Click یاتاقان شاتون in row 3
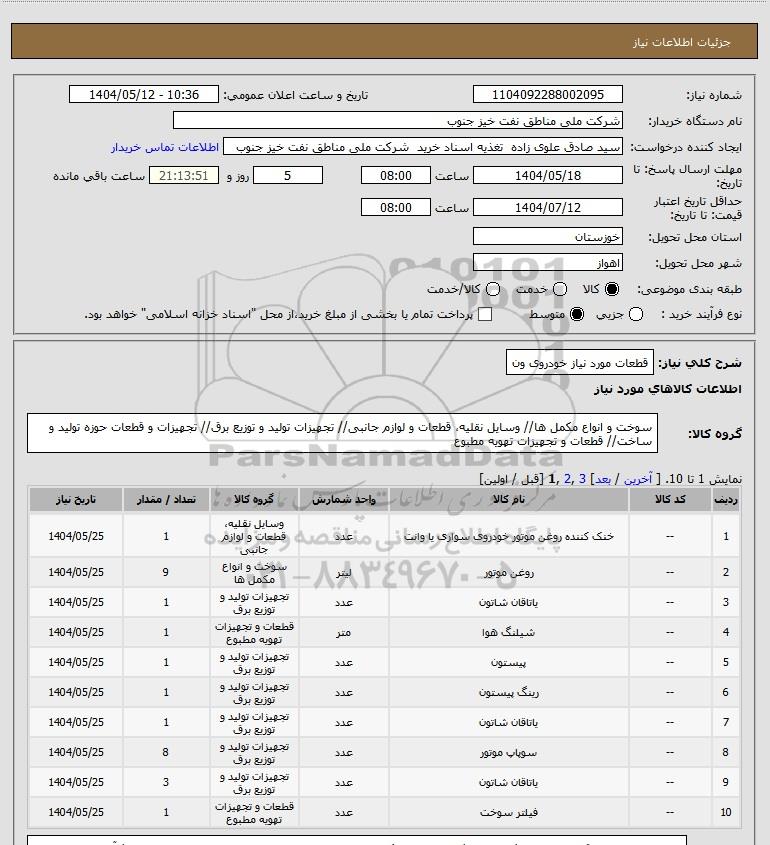Screen dimensions: 770x845 click(509, 602)
